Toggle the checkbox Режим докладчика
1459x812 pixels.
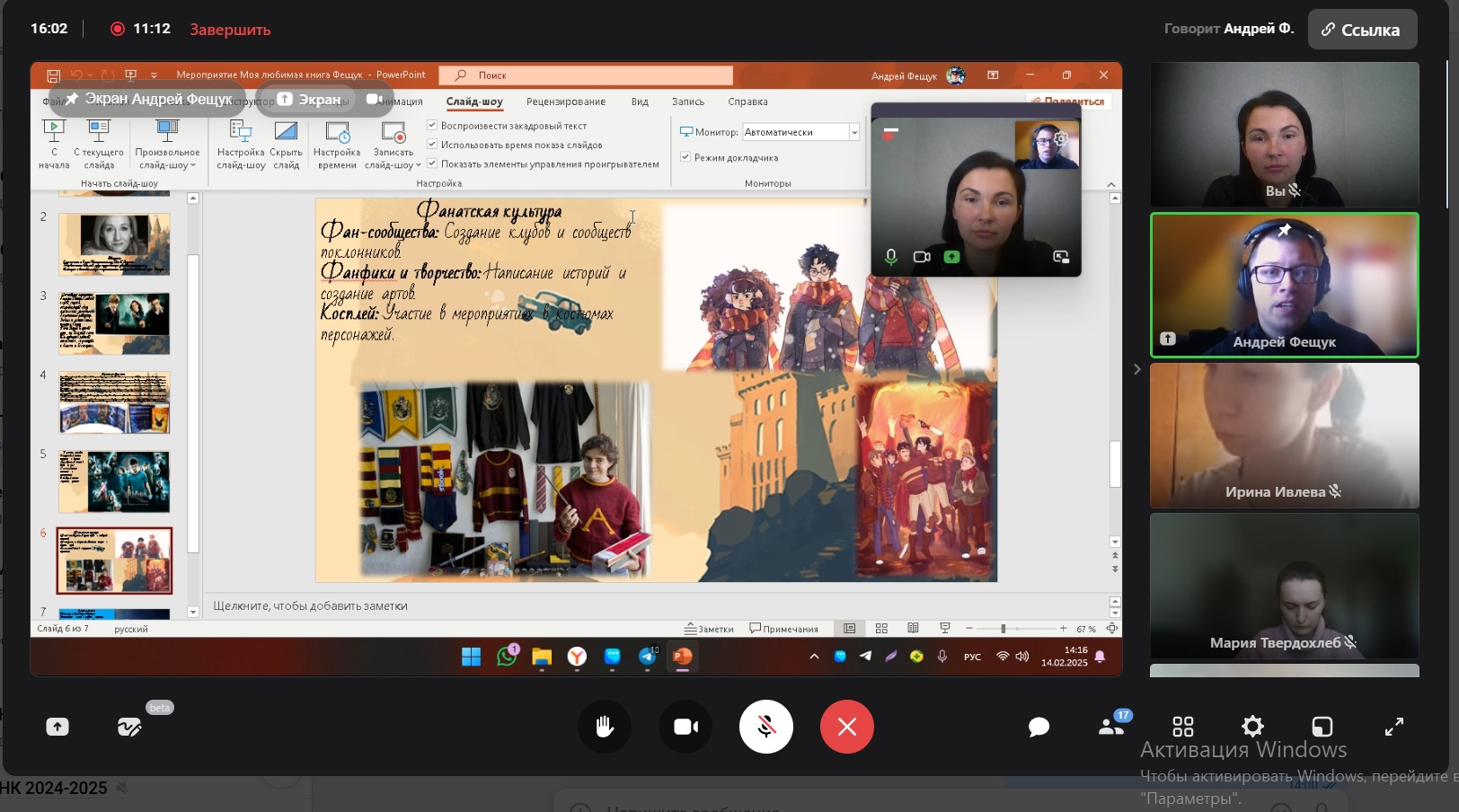click(x=685, y=157)
